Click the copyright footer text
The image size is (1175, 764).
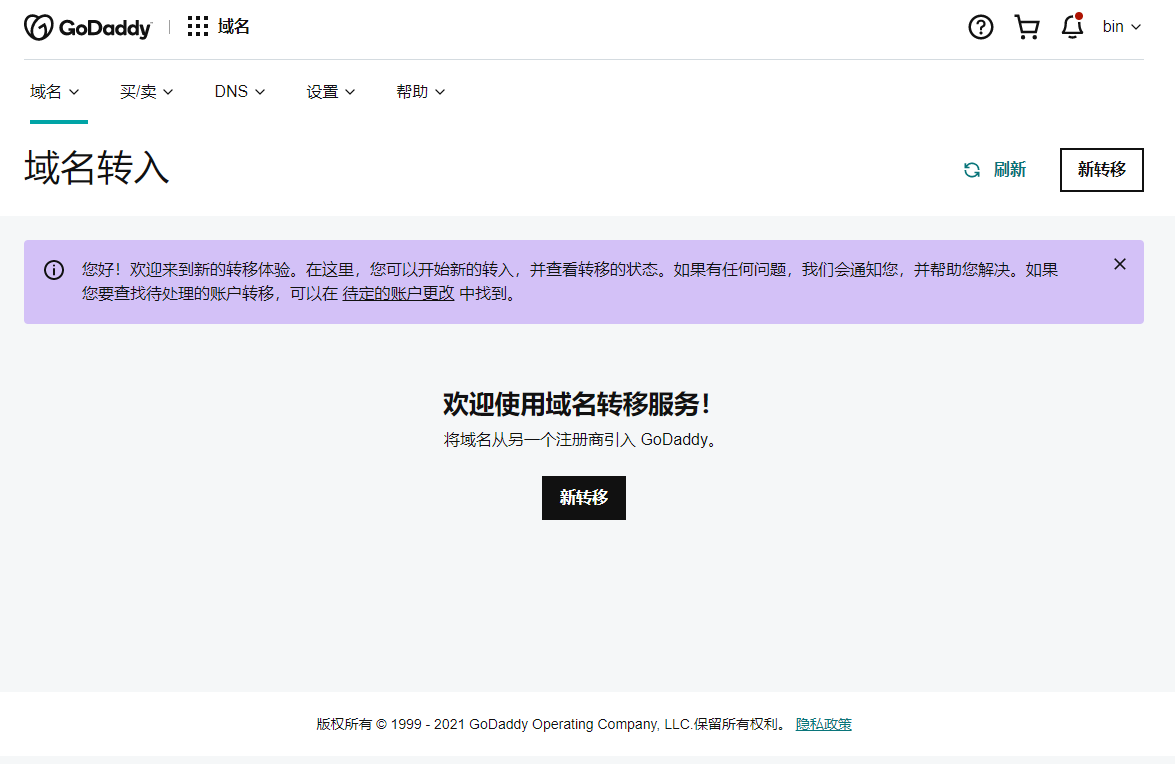point(553,724)
